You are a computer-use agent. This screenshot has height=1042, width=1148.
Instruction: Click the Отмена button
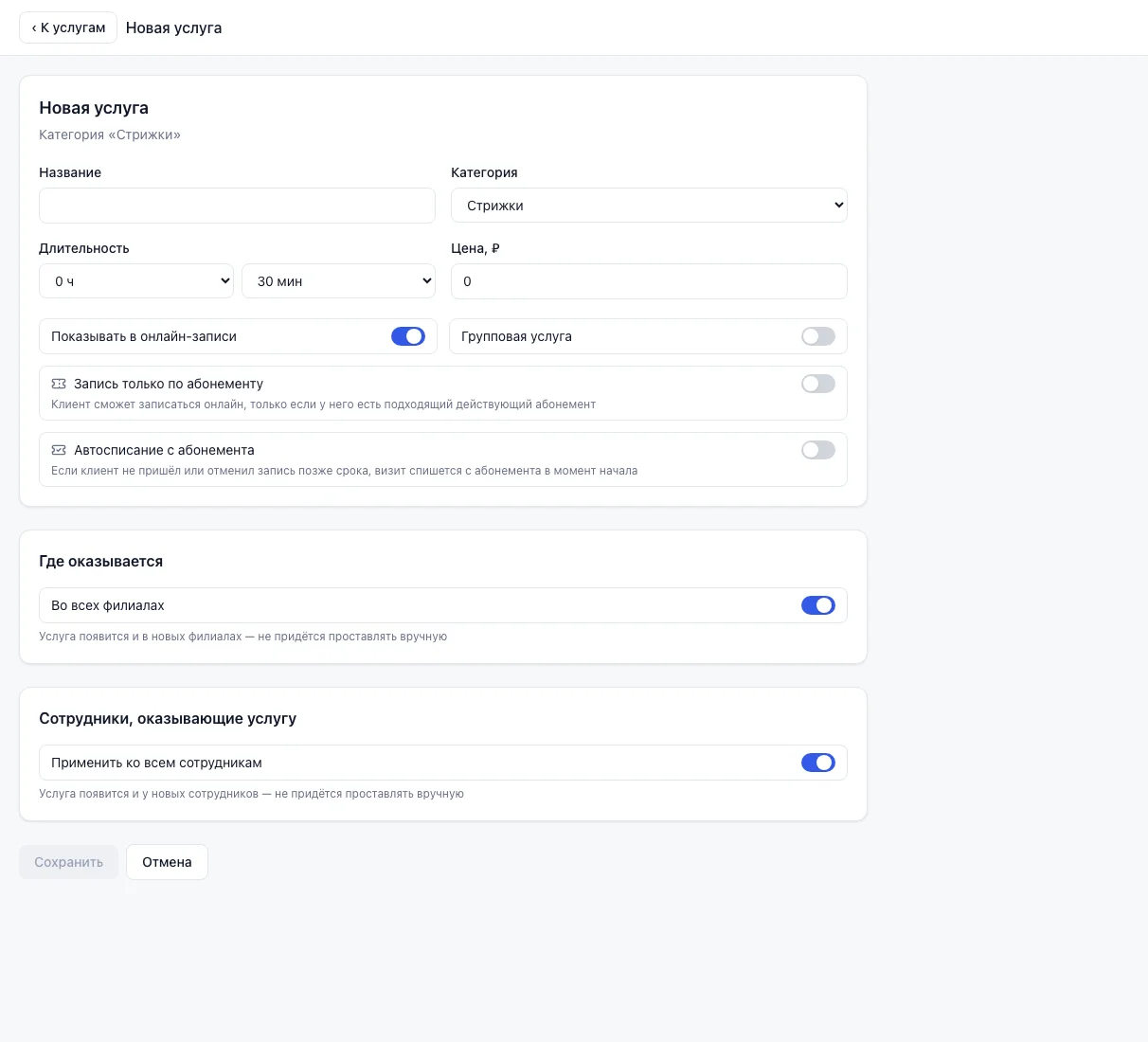click(167, 862)
